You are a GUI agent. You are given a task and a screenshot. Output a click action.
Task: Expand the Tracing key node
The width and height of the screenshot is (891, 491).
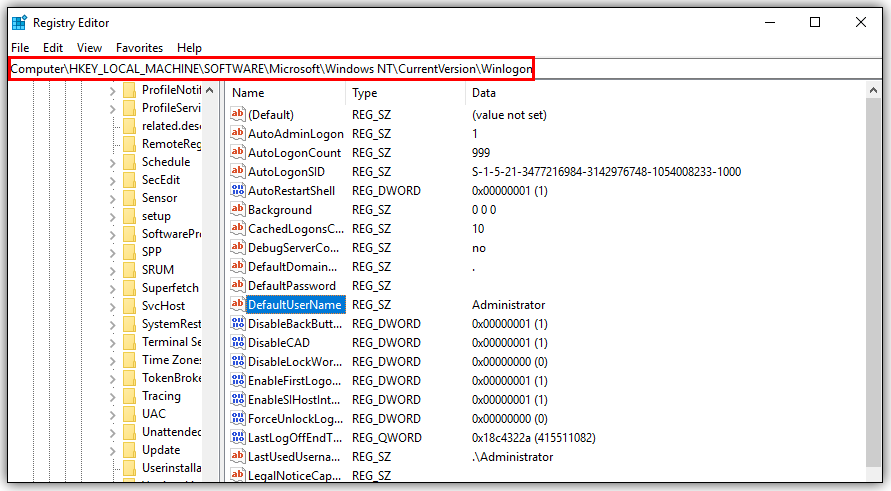pos(113,397)
